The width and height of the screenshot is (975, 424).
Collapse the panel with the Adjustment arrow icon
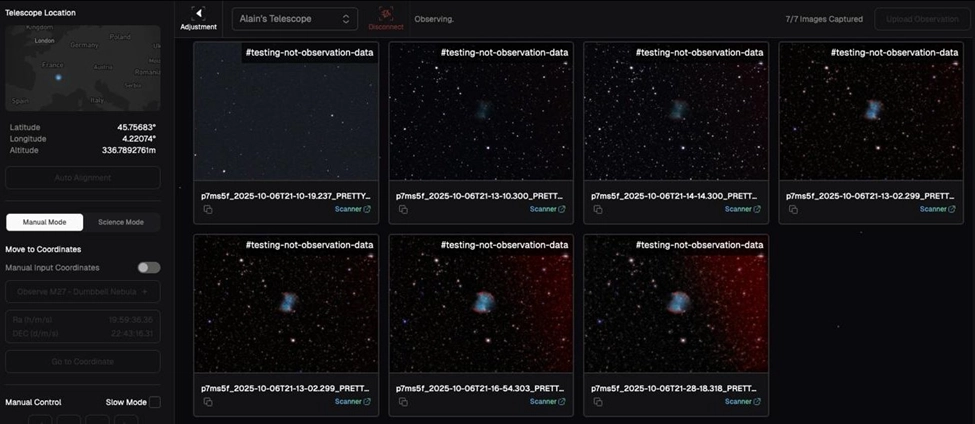tap(199, 14)
